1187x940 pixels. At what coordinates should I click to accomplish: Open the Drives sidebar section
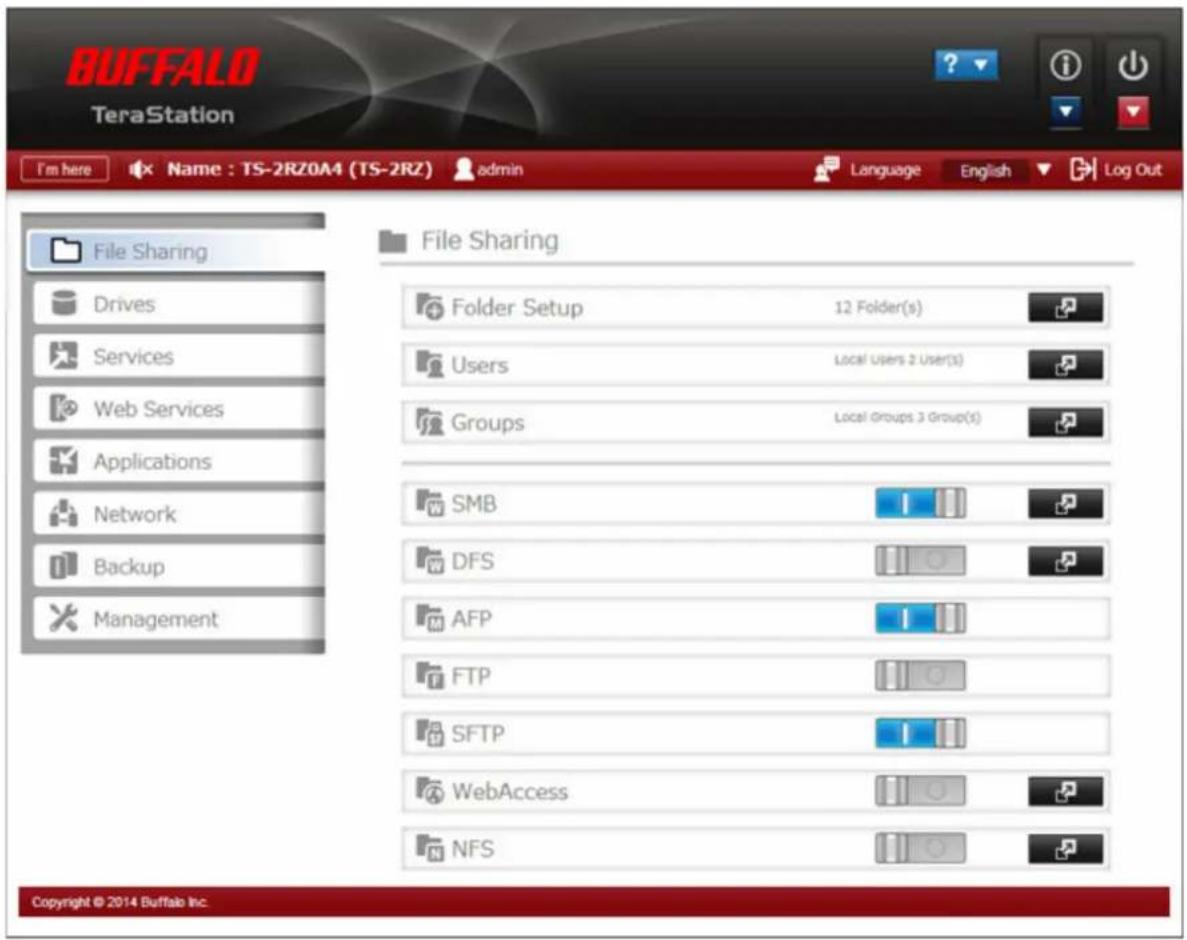tap(179, 303)
